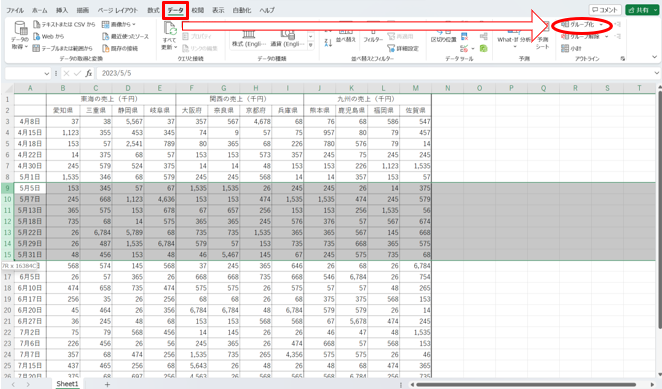Click cell 東海の売上（千円）
This screenshot has height=389, width=662.
111,99
